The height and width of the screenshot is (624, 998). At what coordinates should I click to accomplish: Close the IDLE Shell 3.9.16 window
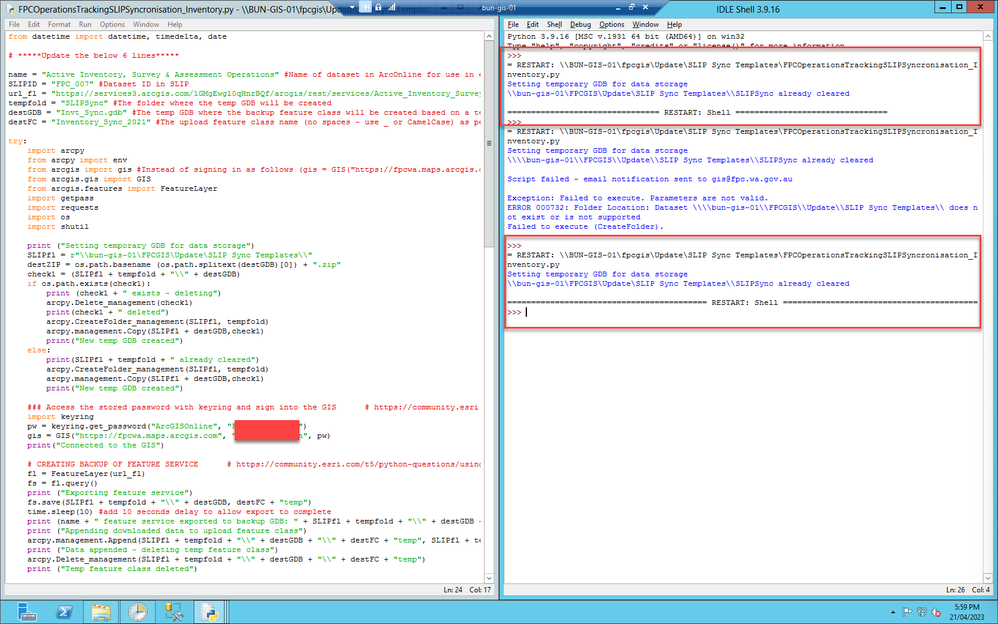pyautogui.click(x=980, y=7)
